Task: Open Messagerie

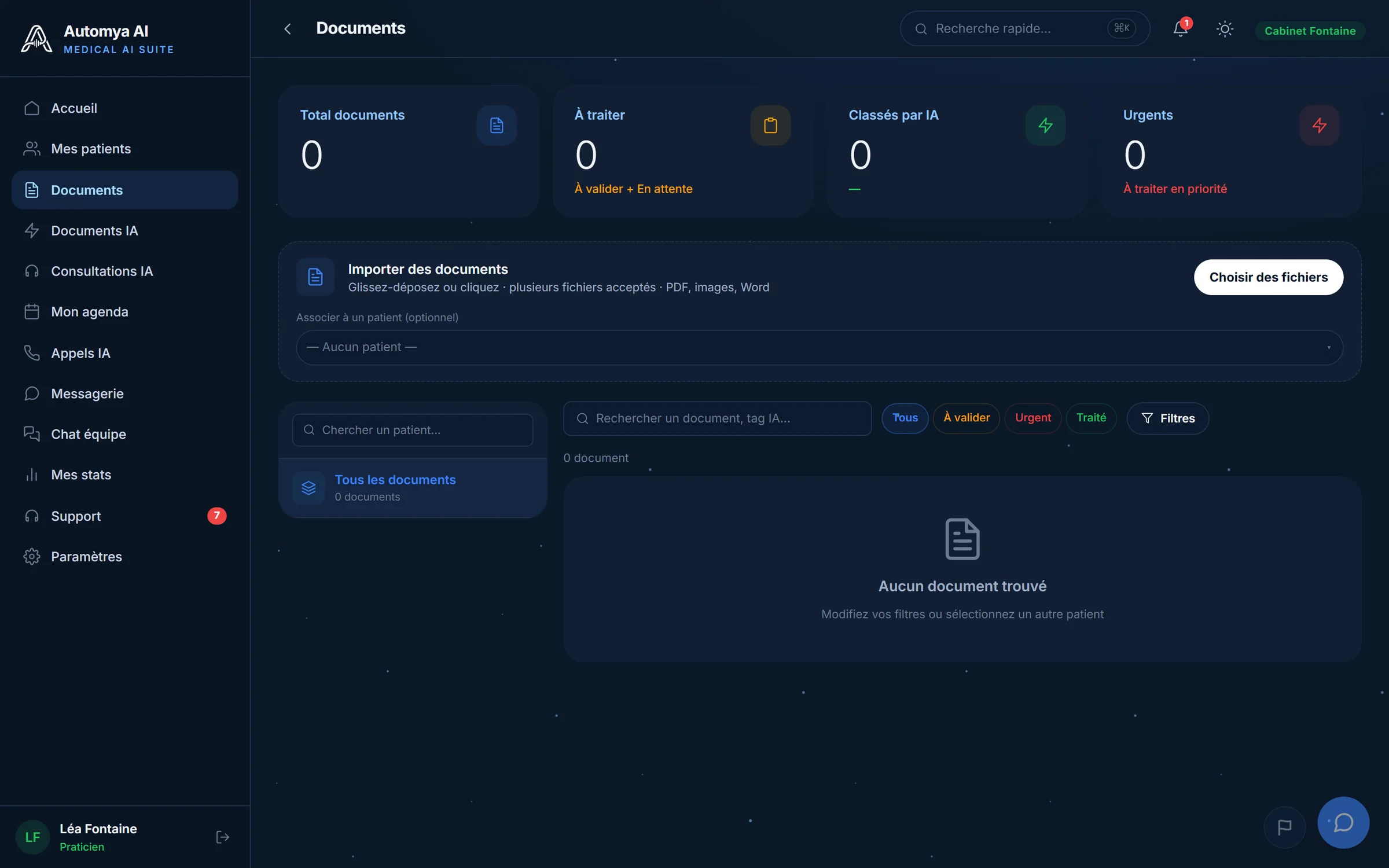Action: click(x=124, y=393)
